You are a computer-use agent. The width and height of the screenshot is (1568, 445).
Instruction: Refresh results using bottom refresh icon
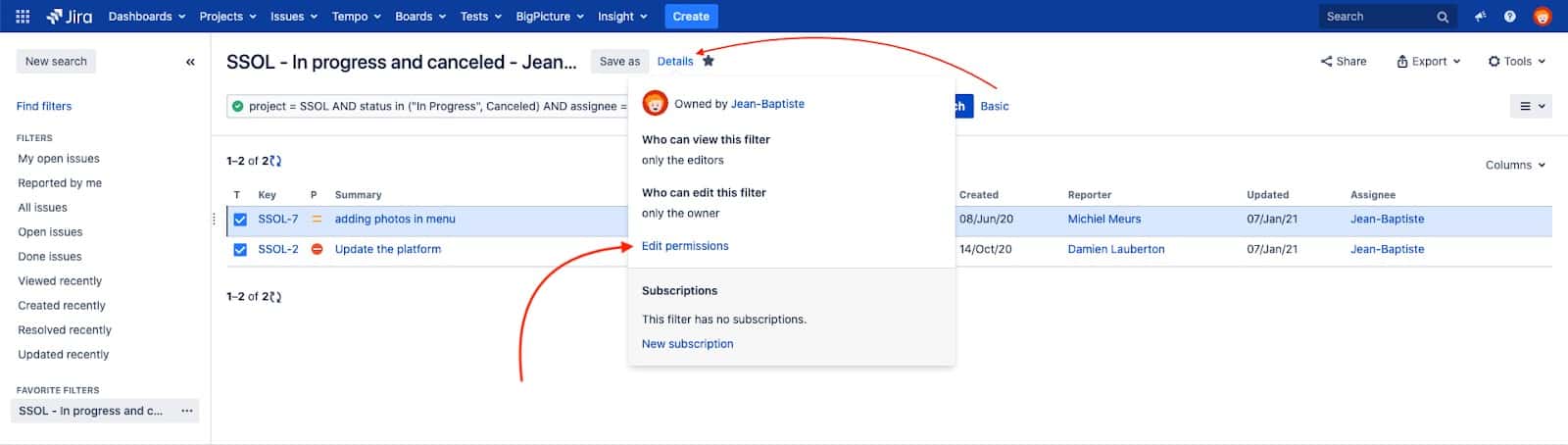coord(275,296)
